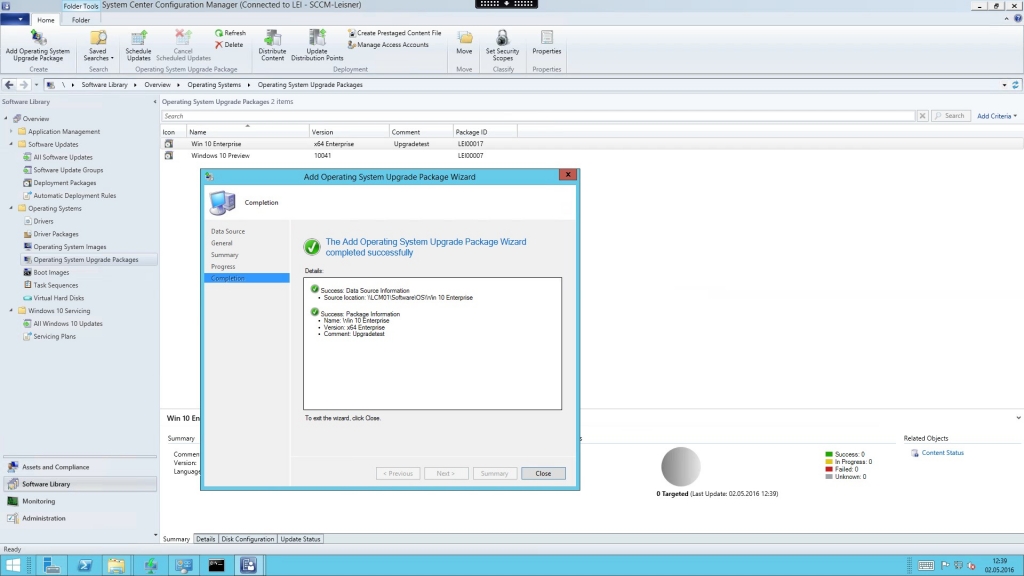This screenshot has height=576, width=1024.
Task: Switch to the Home ribbon tab
Action: (46, 20)
